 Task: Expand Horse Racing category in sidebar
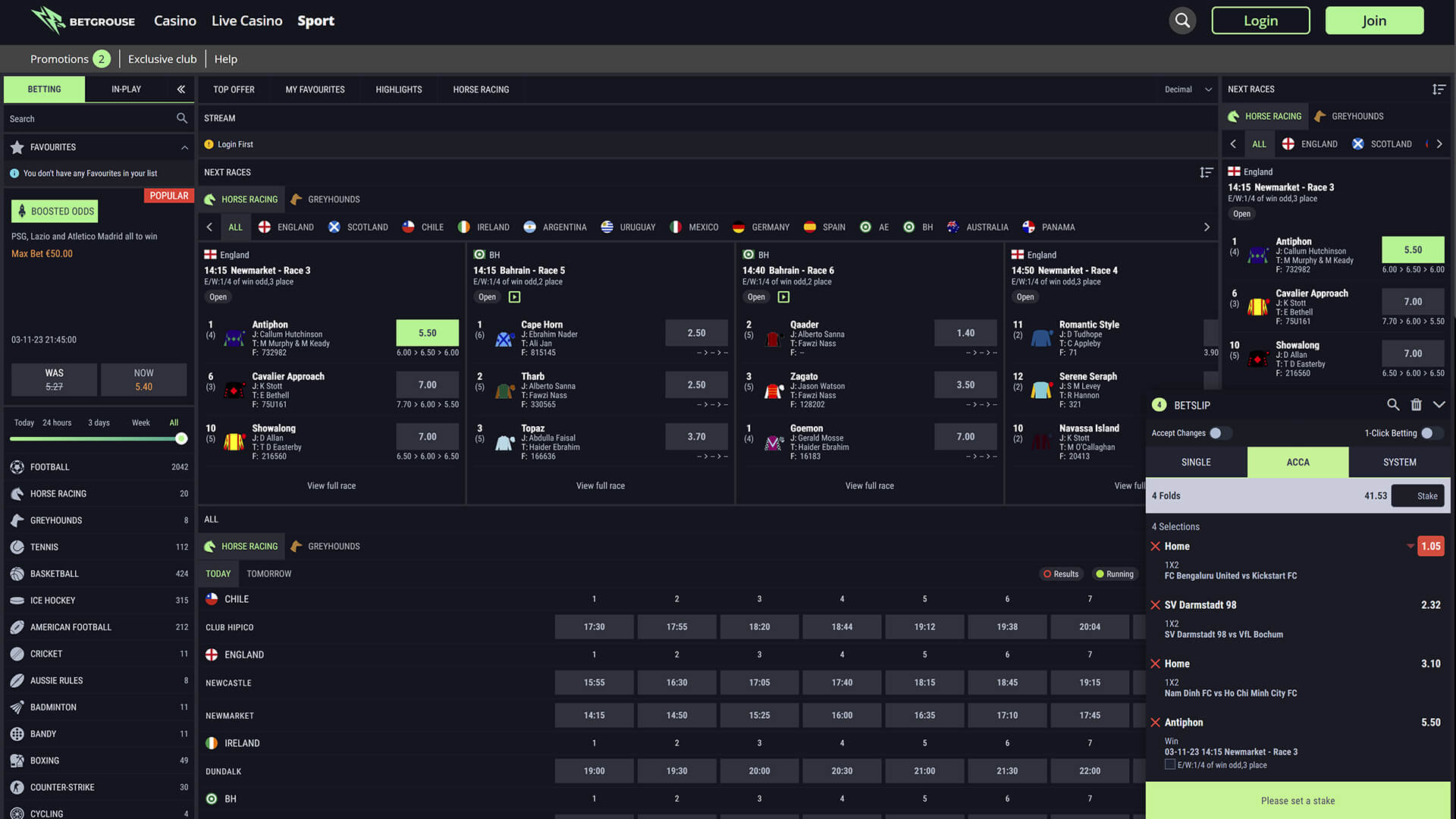click(x=99, y=494)
